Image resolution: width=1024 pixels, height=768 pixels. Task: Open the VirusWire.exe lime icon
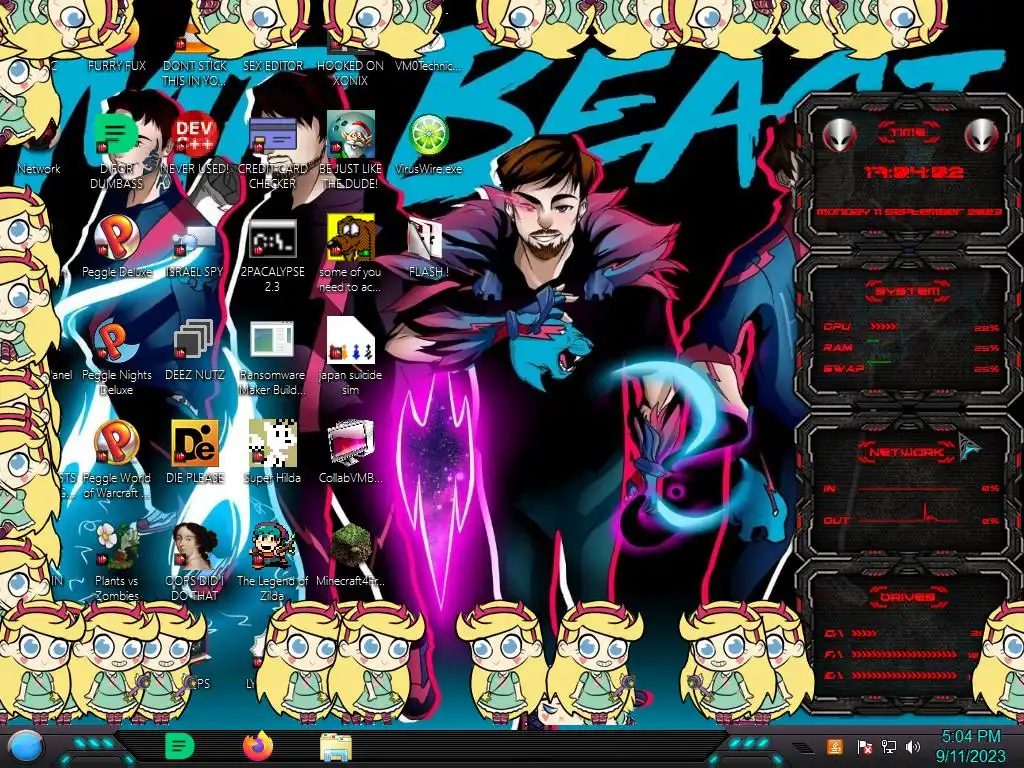click(428, 135)
